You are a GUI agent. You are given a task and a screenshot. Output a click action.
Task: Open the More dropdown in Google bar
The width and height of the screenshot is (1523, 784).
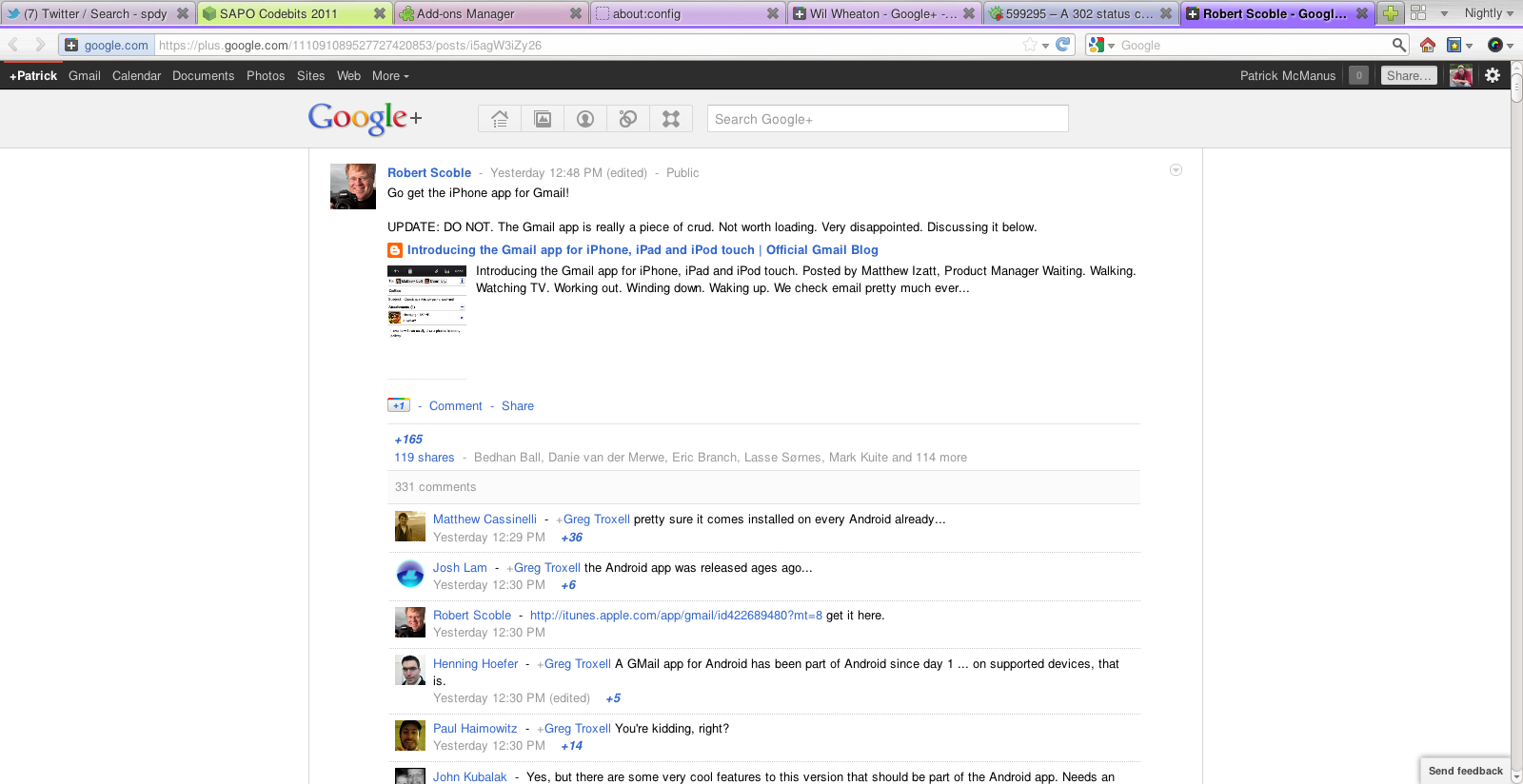pyautogui.click(x=390, y=75)
